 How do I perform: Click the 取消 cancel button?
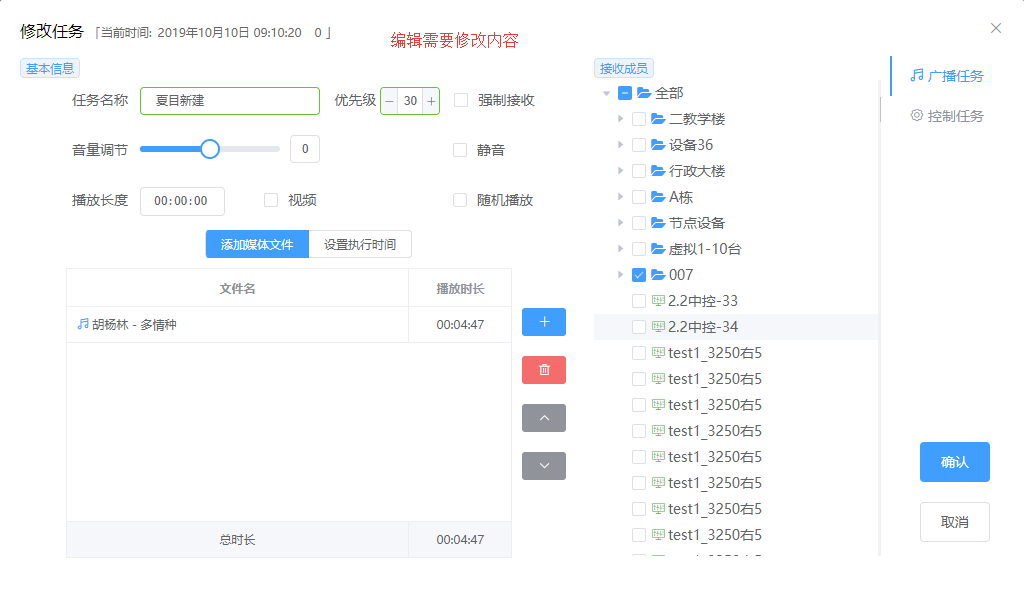[x=954, y=522]
